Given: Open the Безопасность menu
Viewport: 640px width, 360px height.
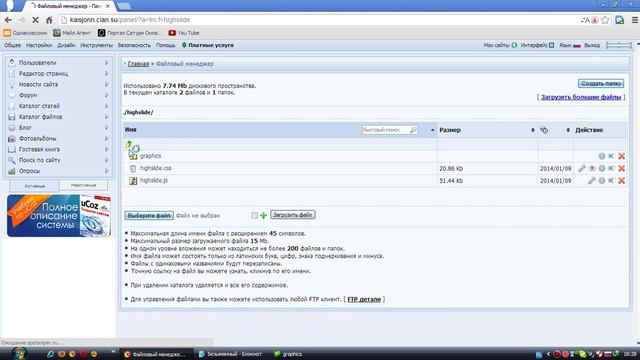Looking at the screenshot, I should point(134,45).
